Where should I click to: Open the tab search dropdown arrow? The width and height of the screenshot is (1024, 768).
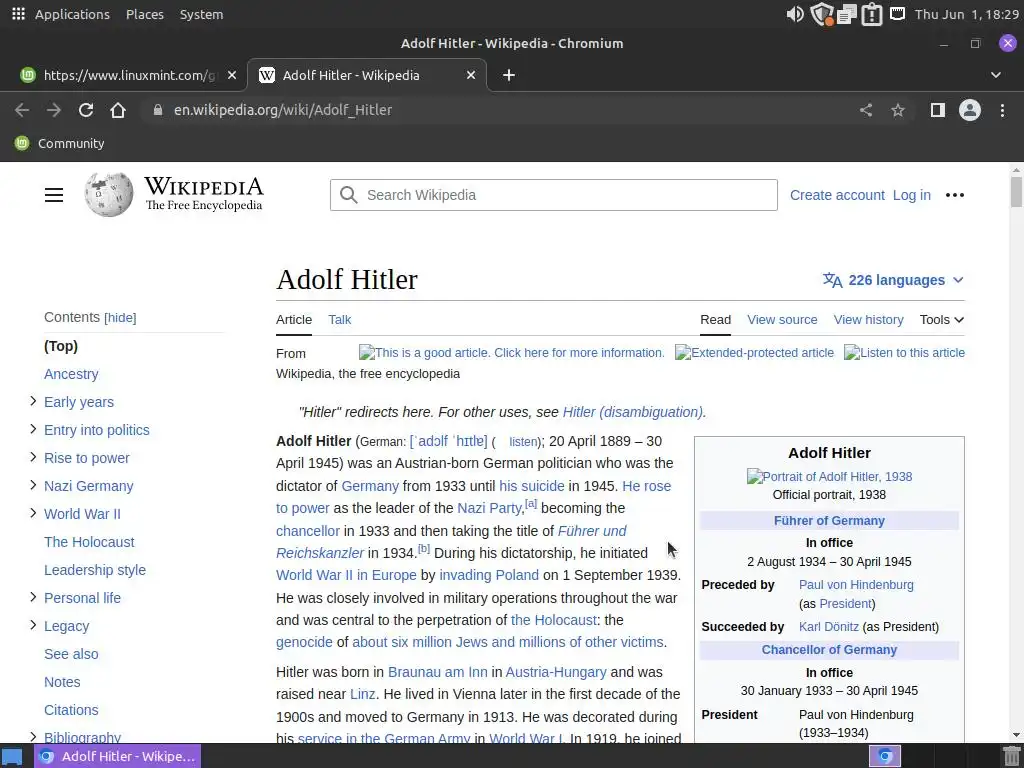click(996, 75)
